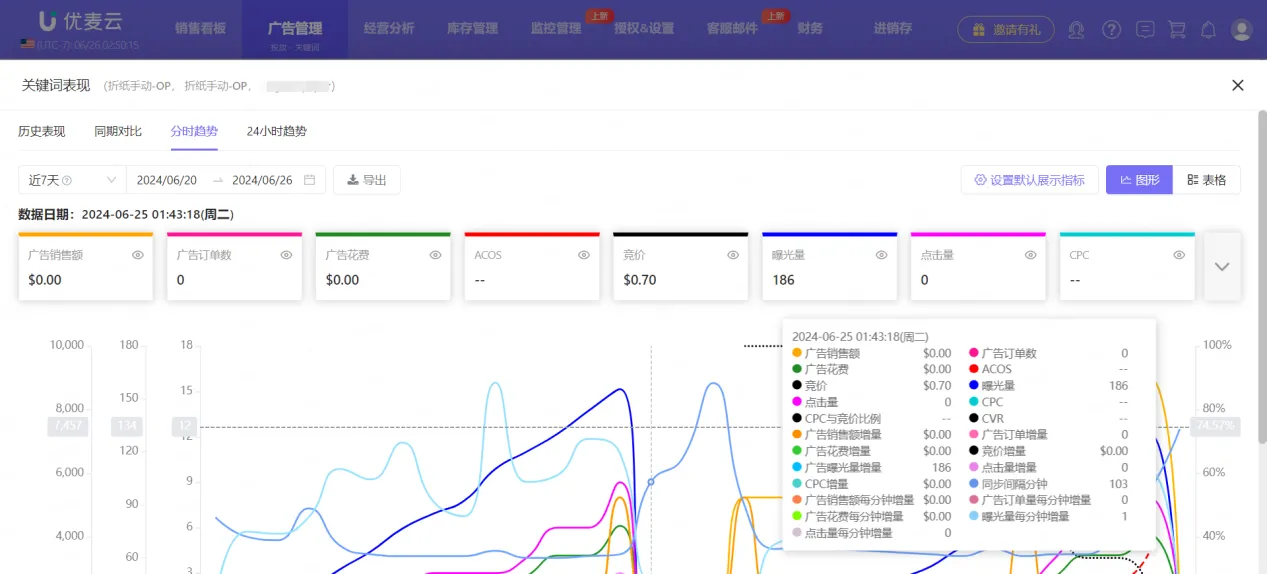Viewport: 1267px width, 574px height.
Task: Open the shopping cart icon
Action: click(x=1177, y=29)
